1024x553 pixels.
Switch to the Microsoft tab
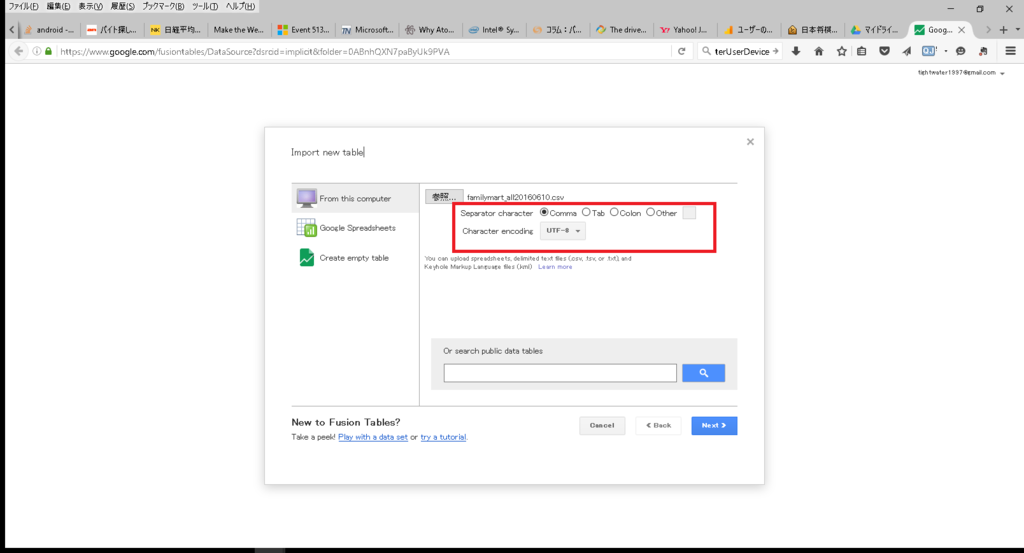[x=368, y=29]
